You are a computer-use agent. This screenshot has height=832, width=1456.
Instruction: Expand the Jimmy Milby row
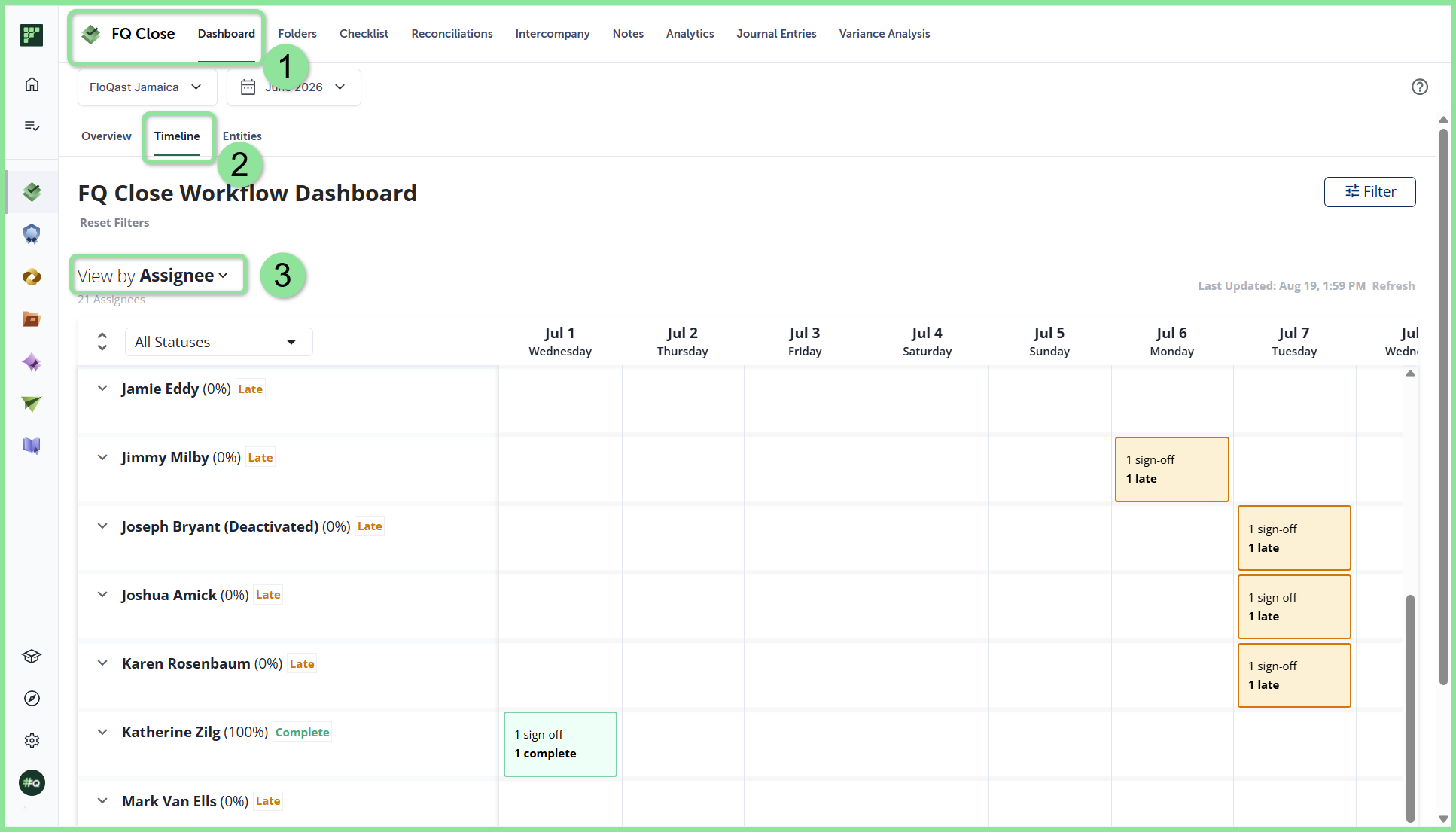coord(102,457)
